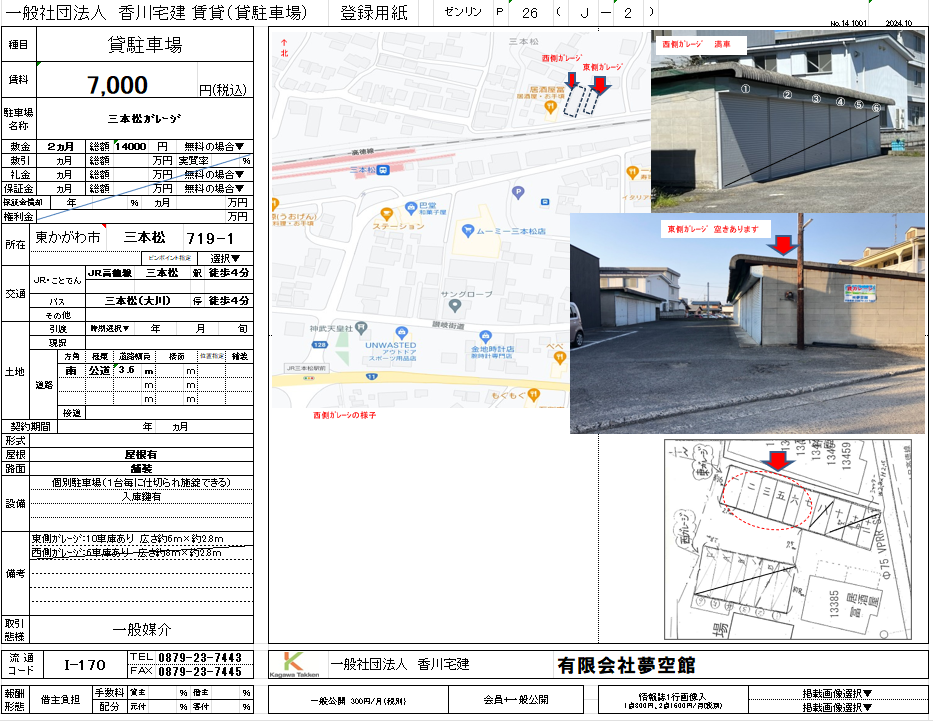Click the red arrow above 東側ガレージ on map

pyautogui.click(x=598, y=86)
